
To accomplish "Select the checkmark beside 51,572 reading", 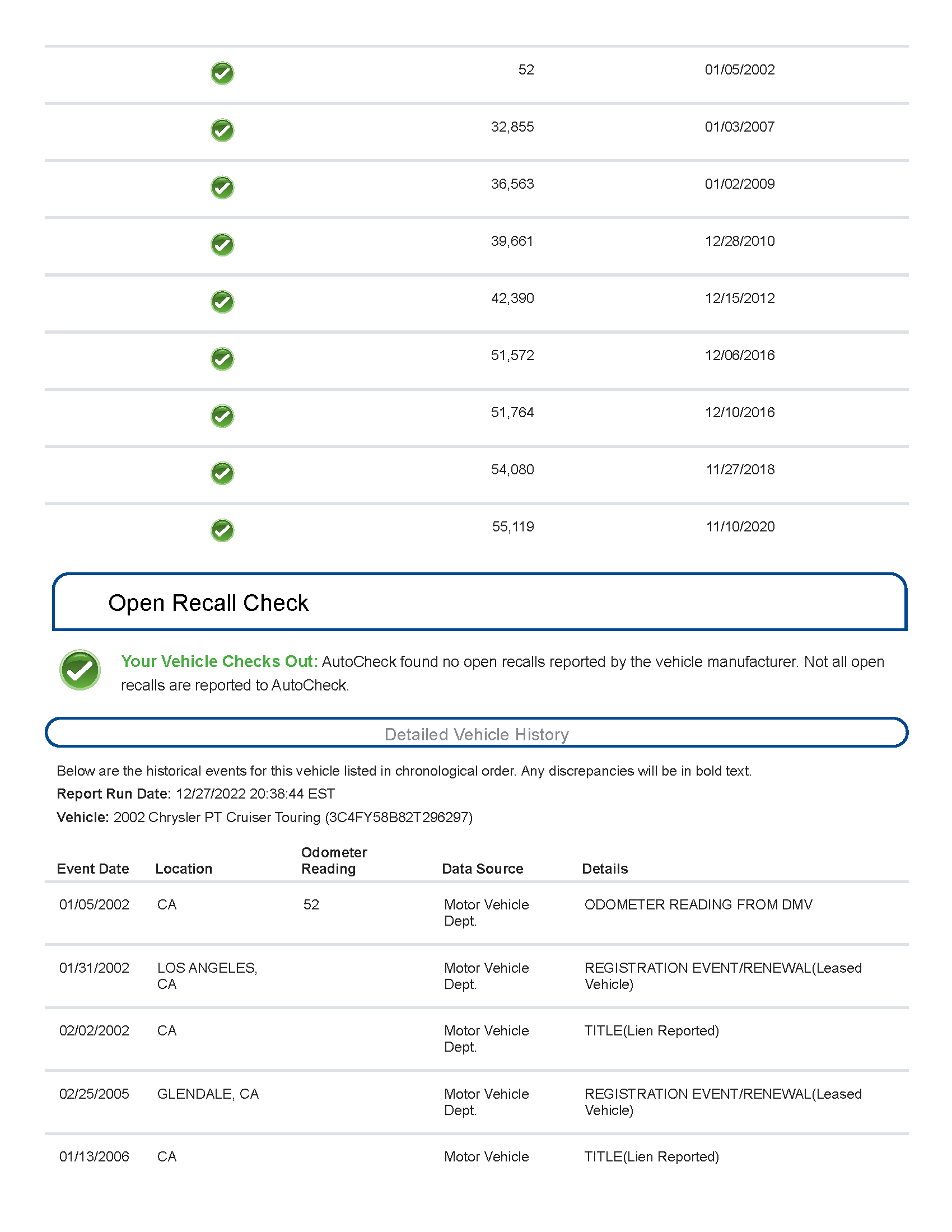I will click(x=222, y=359).
